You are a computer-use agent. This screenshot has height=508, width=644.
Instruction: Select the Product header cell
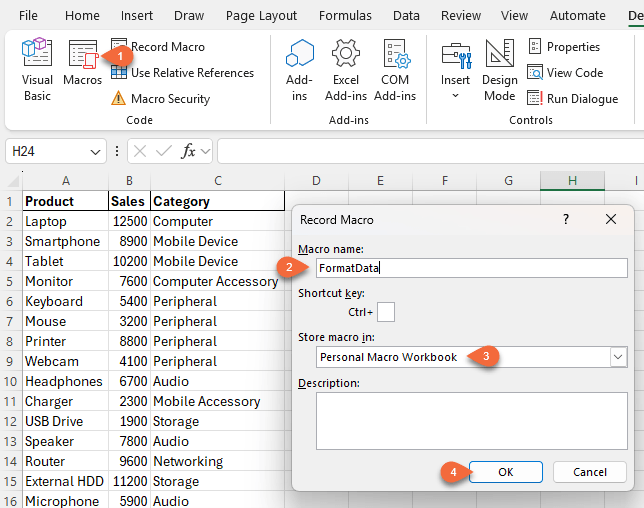[66, 201]
